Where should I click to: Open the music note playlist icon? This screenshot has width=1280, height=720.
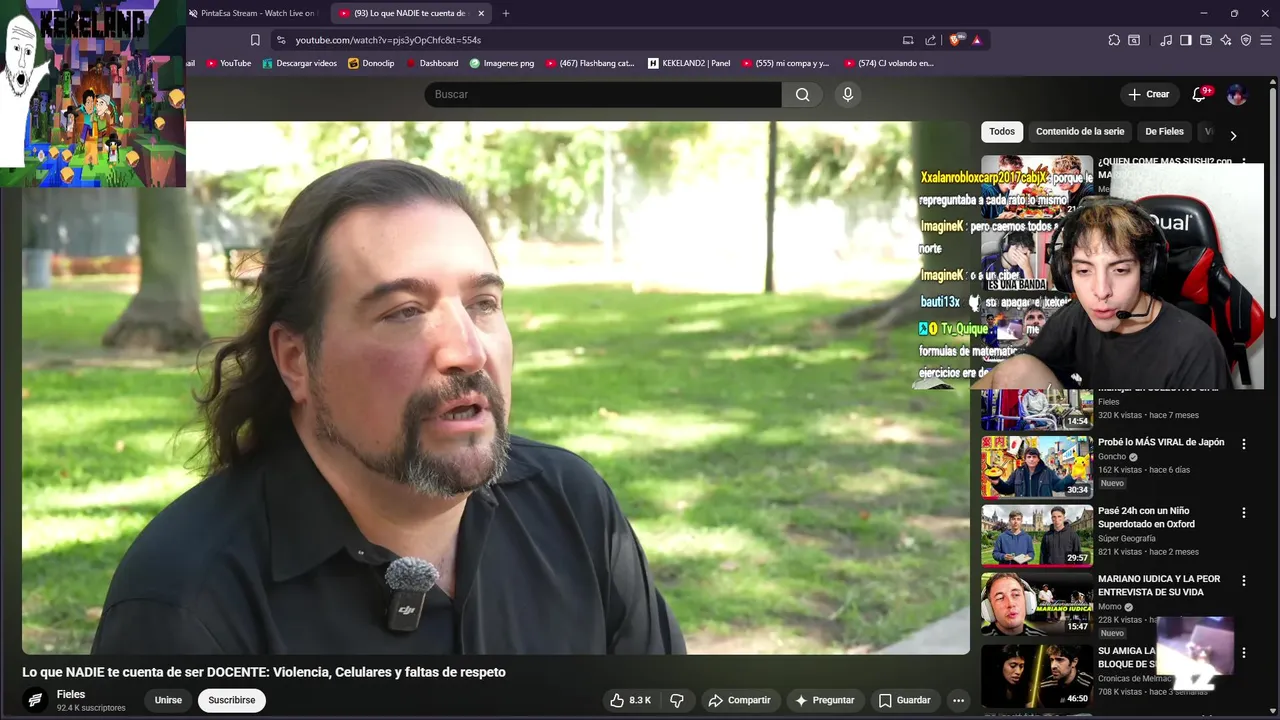click(1166, 40)
